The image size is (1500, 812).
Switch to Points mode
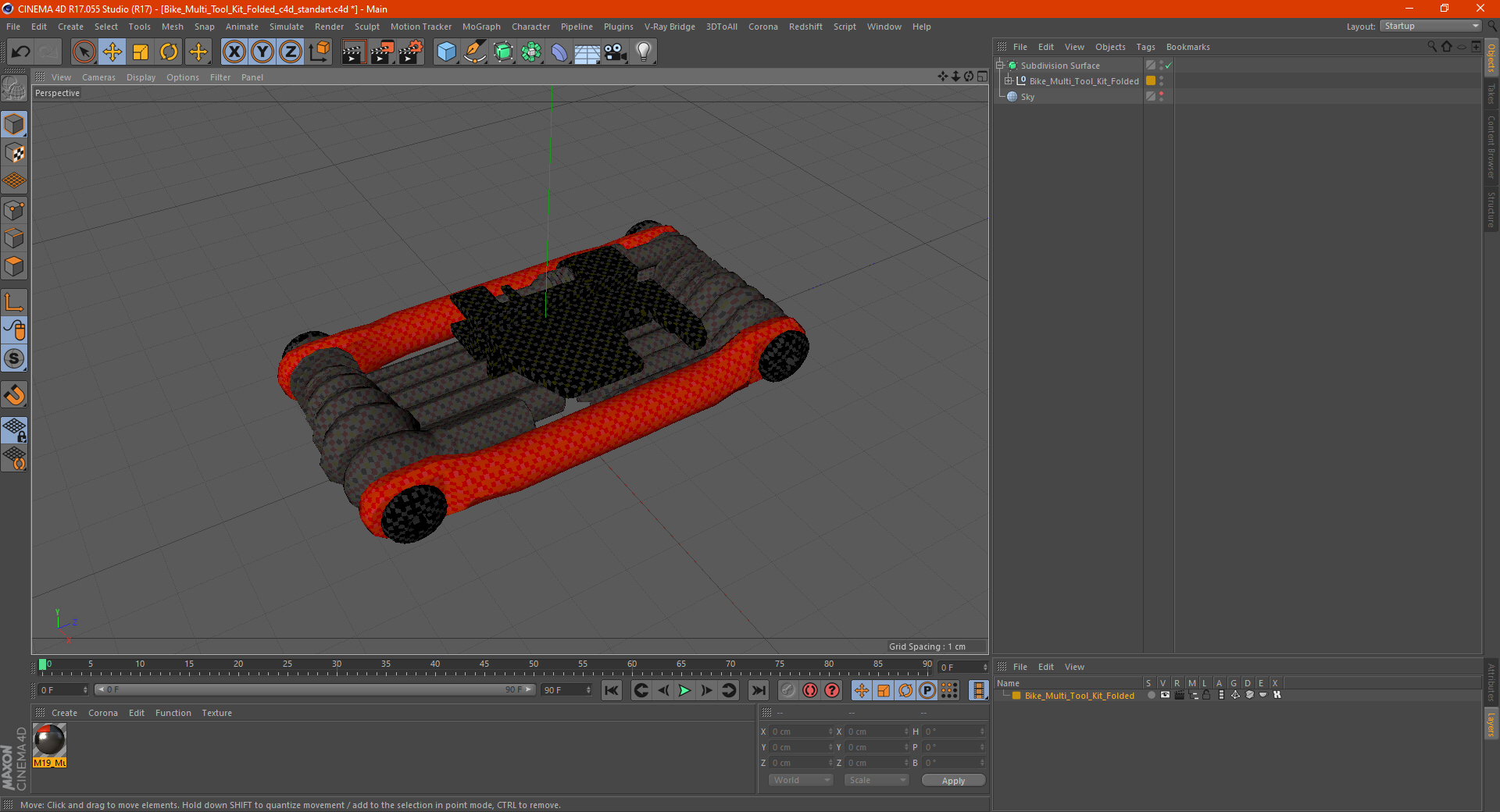pyautogui.click(x=15, y=210)
